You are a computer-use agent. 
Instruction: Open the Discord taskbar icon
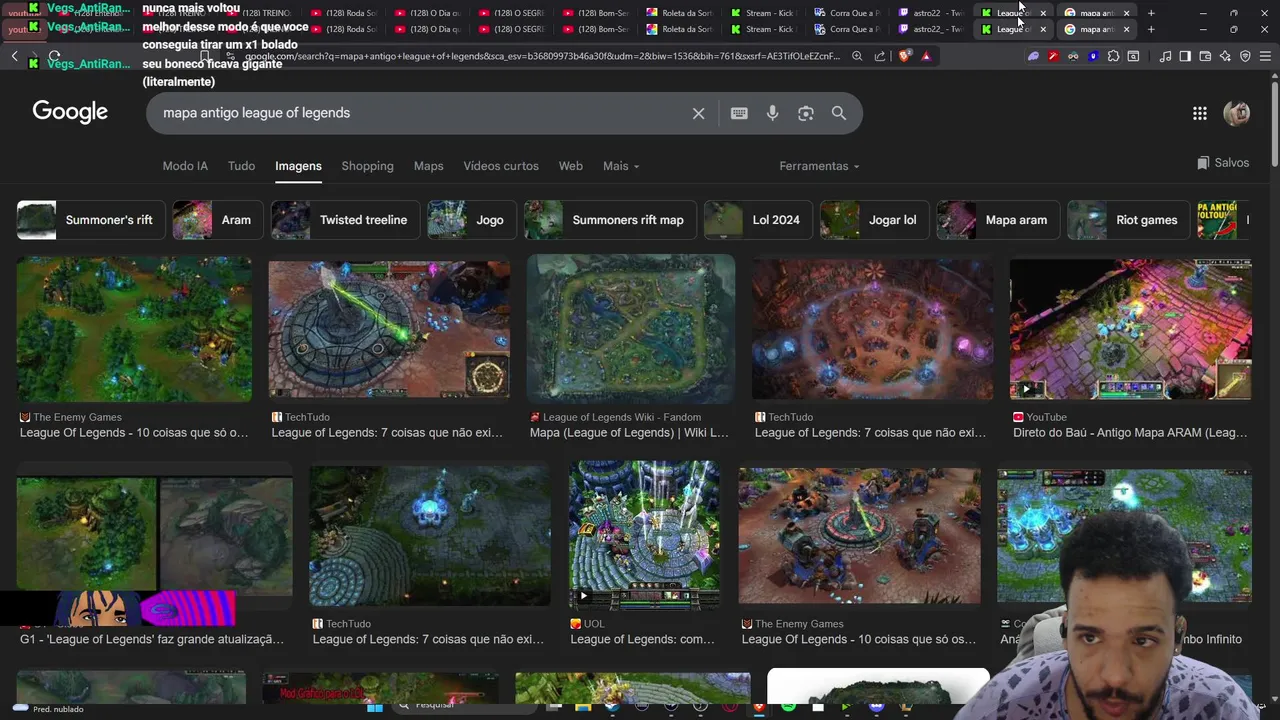[877, 708]
